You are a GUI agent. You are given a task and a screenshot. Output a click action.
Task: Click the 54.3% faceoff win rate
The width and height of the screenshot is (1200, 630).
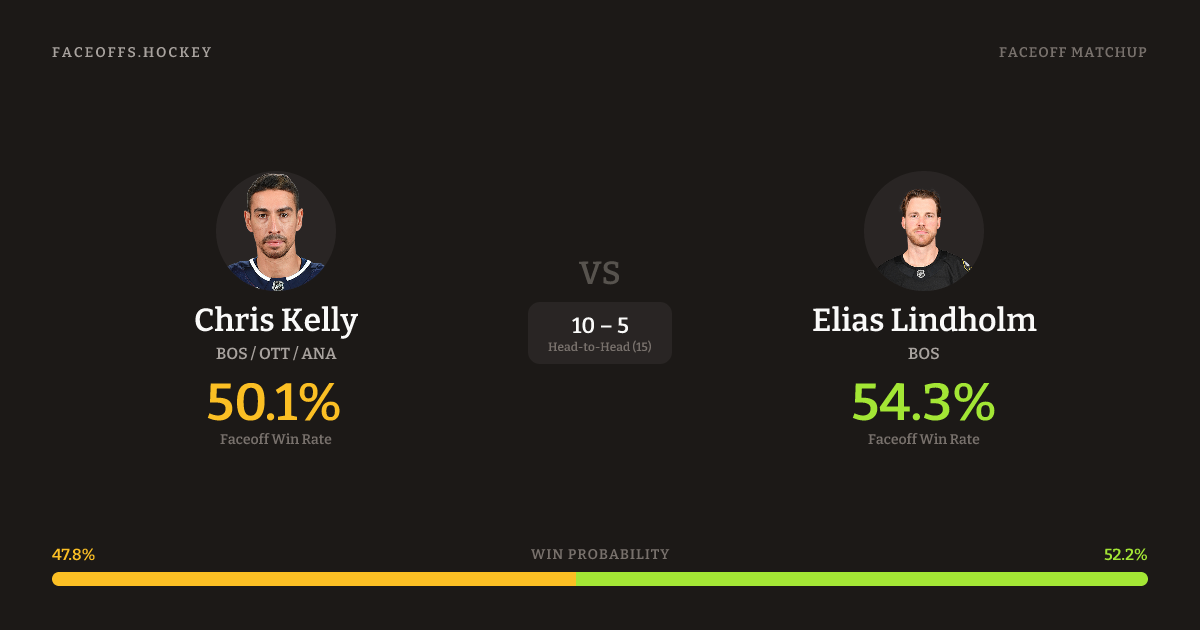923,402
